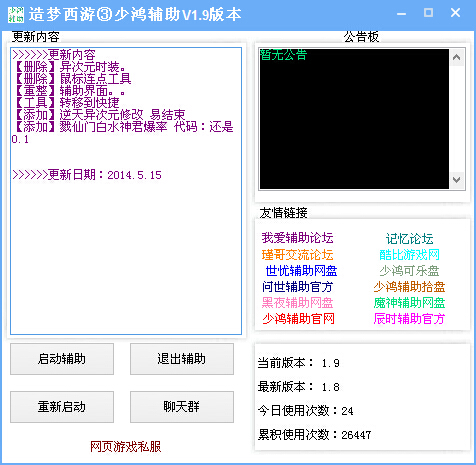The image size is (476, 465).
Task: Visit the 瑾哥交流论坛 link
Action: point(297,255)
